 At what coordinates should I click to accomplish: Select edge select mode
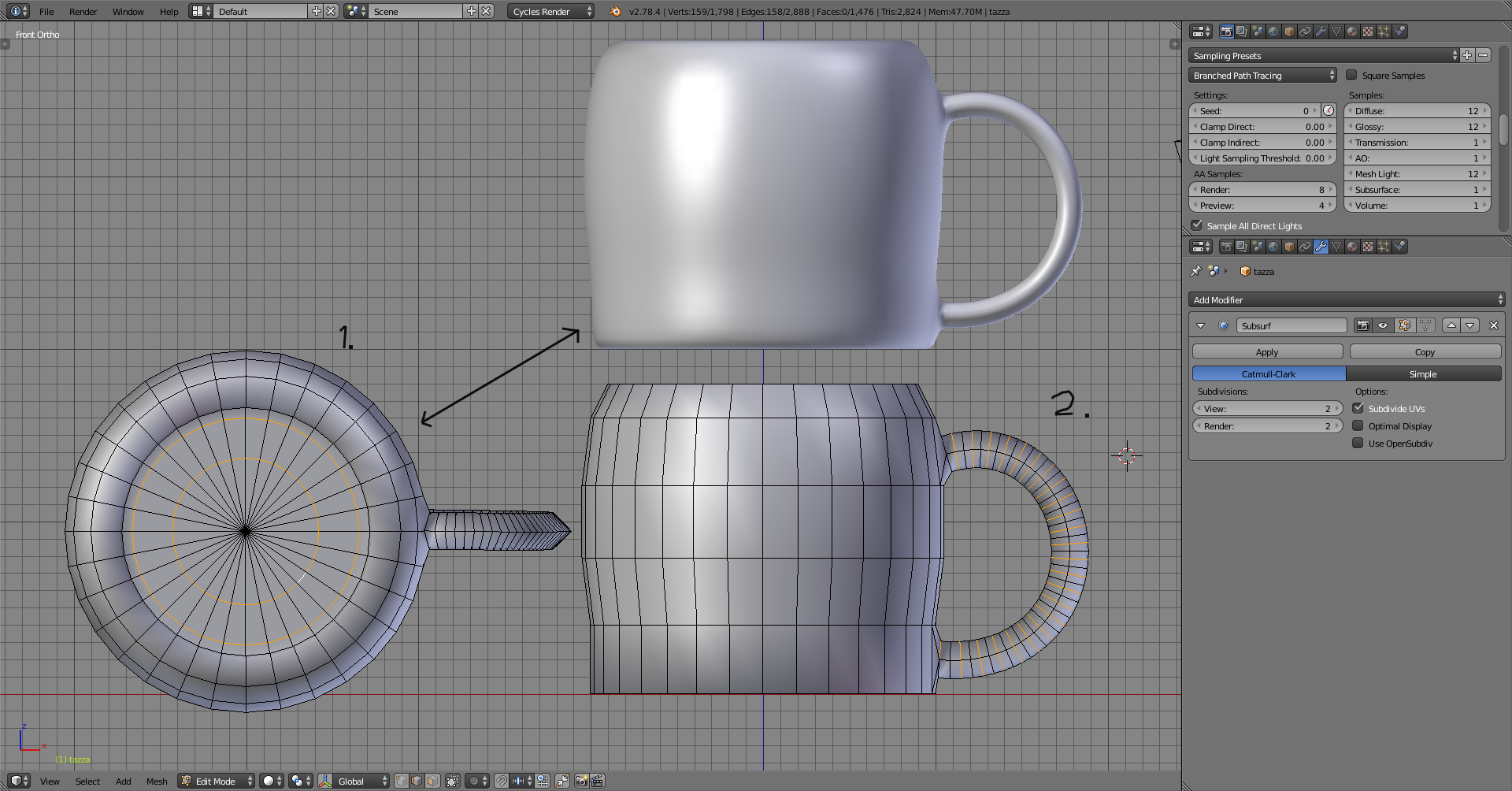417,781
